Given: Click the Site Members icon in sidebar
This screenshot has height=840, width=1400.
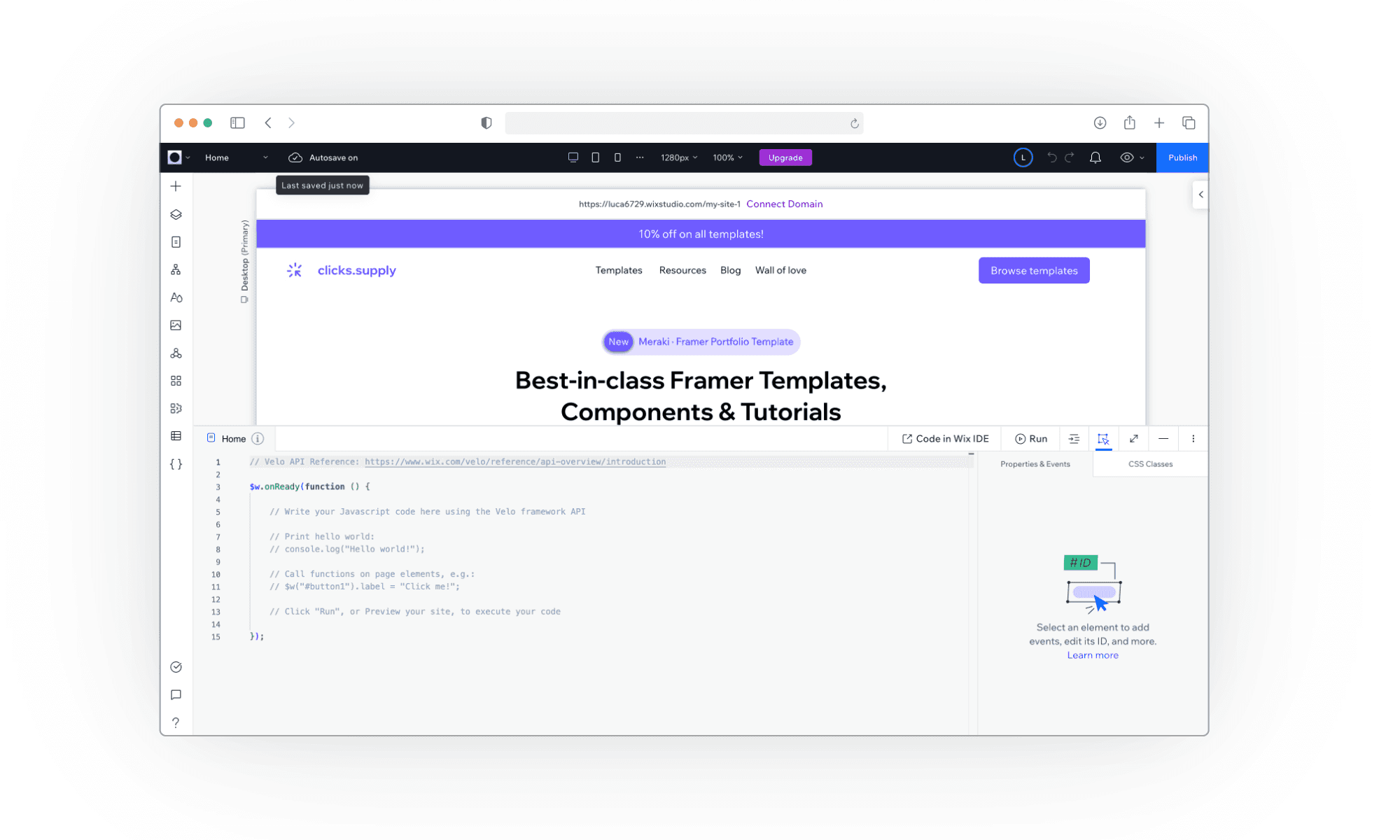Looking at the screenshot, I should tap(176, 352).
